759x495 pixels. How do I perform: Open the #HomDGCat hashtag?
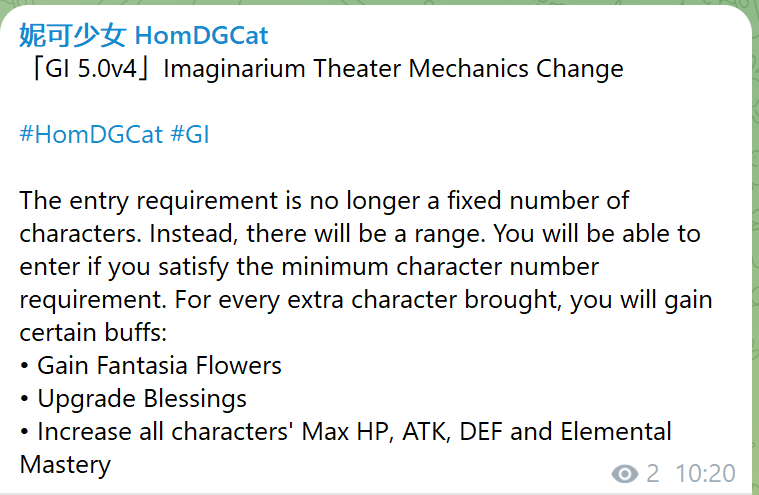click(x=91, y=135)
